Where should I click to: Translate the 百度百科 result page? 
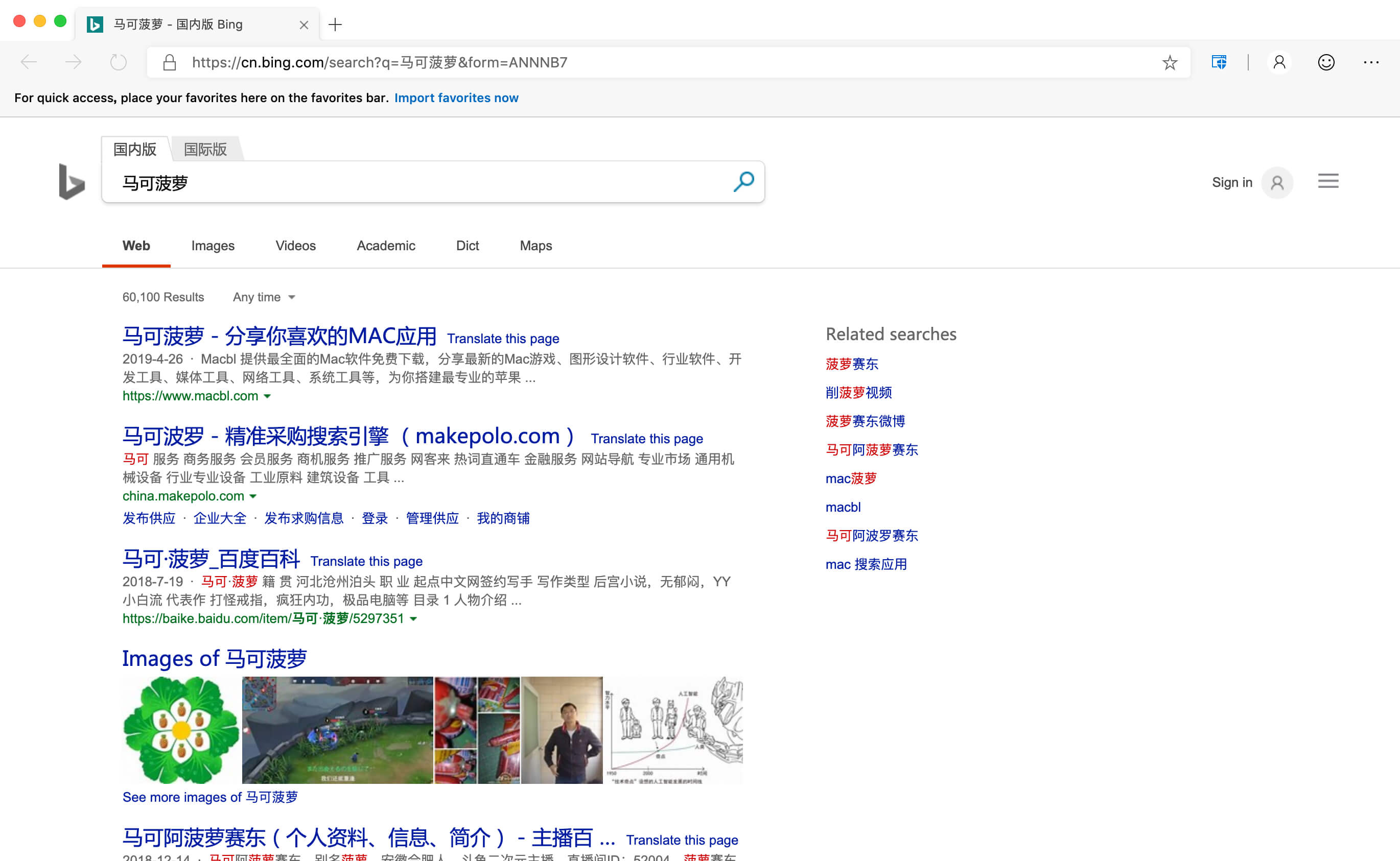[366, 561]
